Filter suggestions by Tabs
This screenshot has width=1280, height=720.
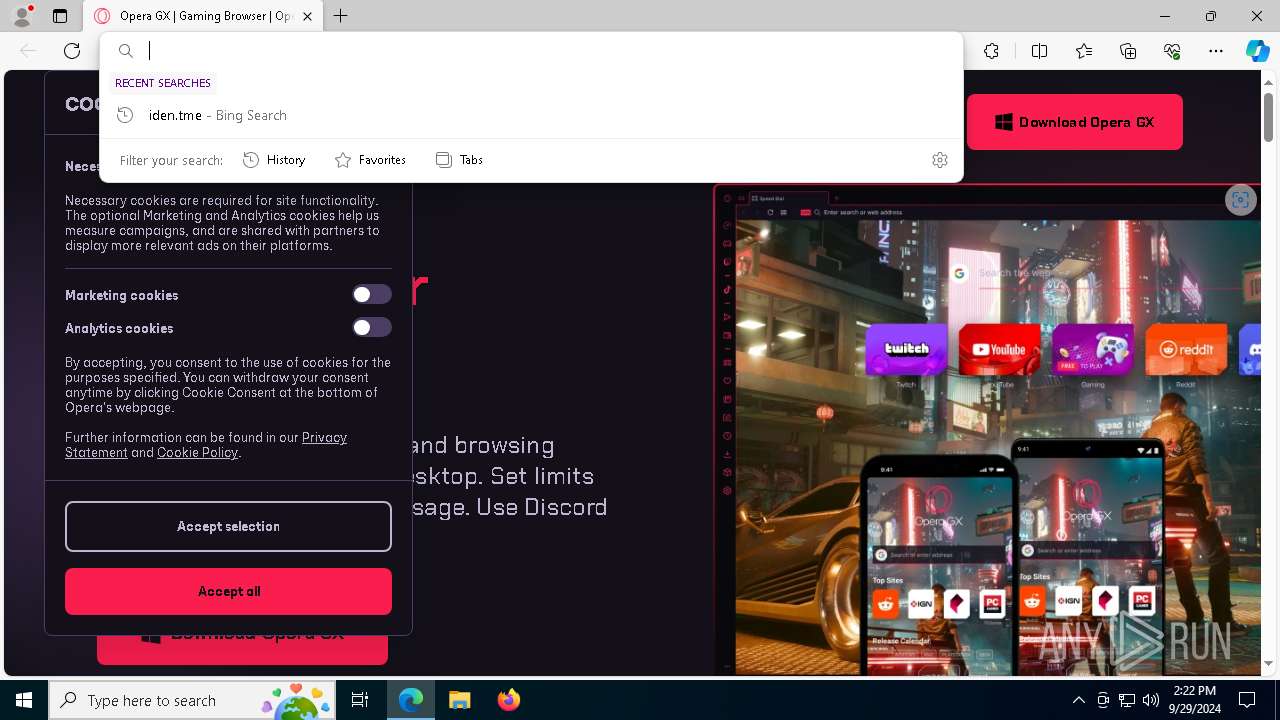point(460,160)
